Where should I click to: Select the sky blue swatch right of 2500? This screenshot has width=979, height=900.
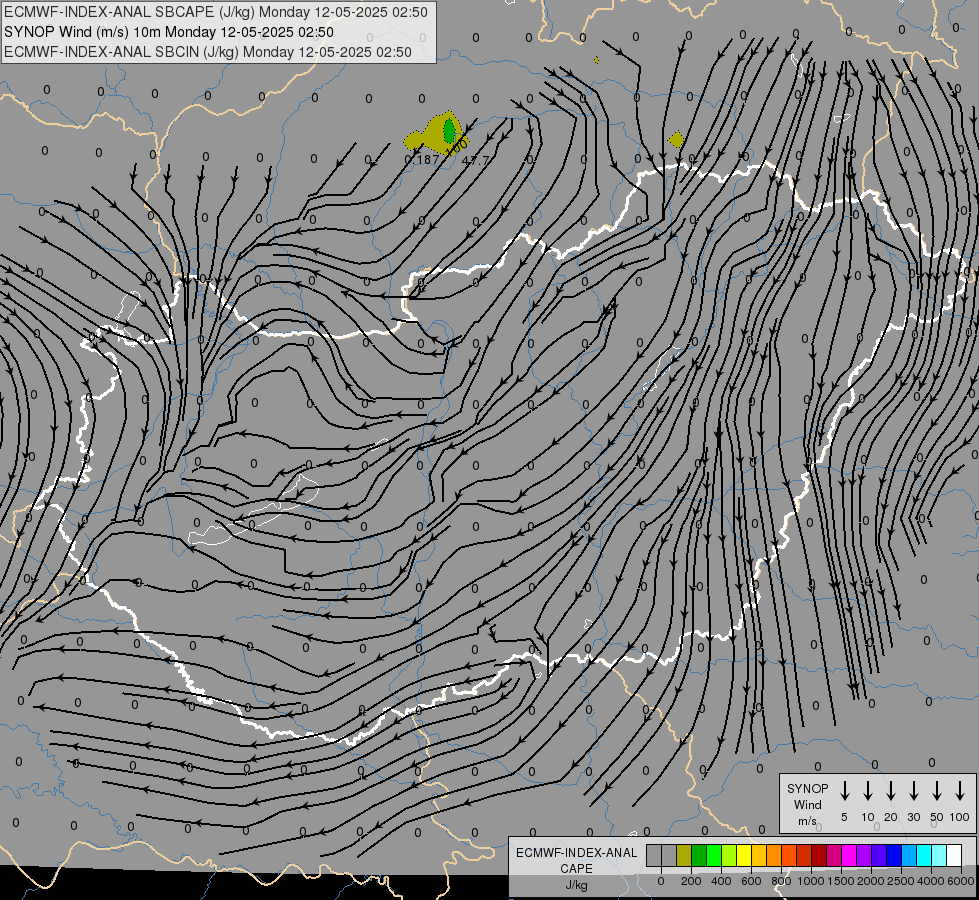[x=908, y=855]
